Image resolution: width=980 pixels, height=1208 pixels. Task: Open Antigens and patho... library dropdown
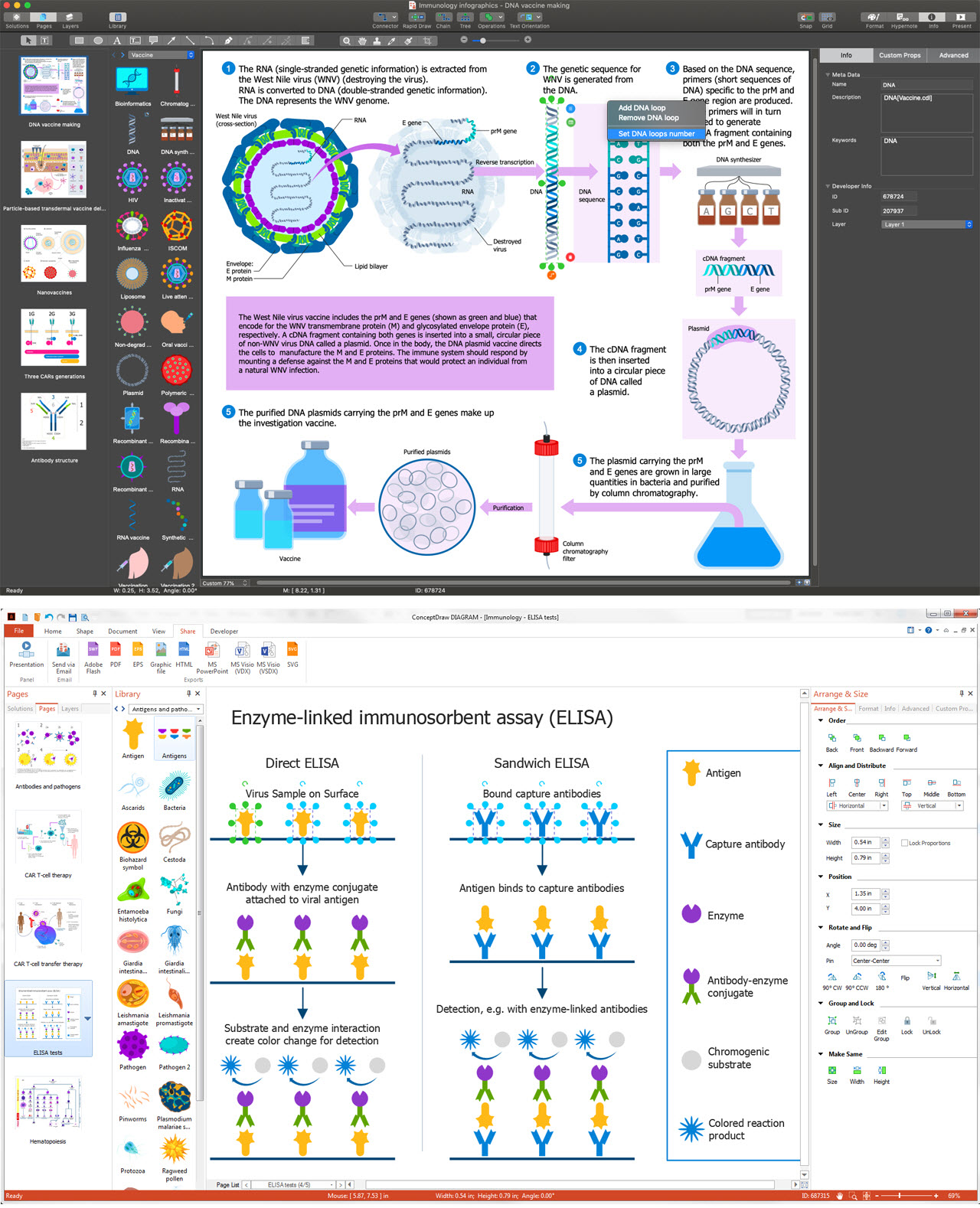click(x=166, y=709)
